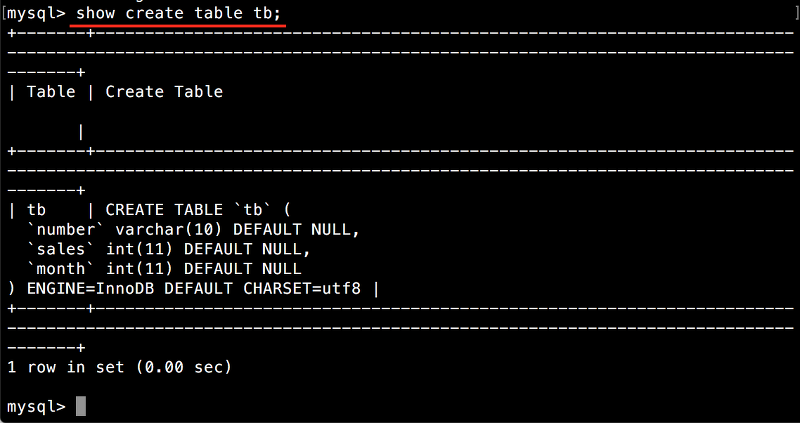Click the blinking cursor block
Image resolution: width=800 pixels, height=423 pixels.
click(x=81, y=407)
